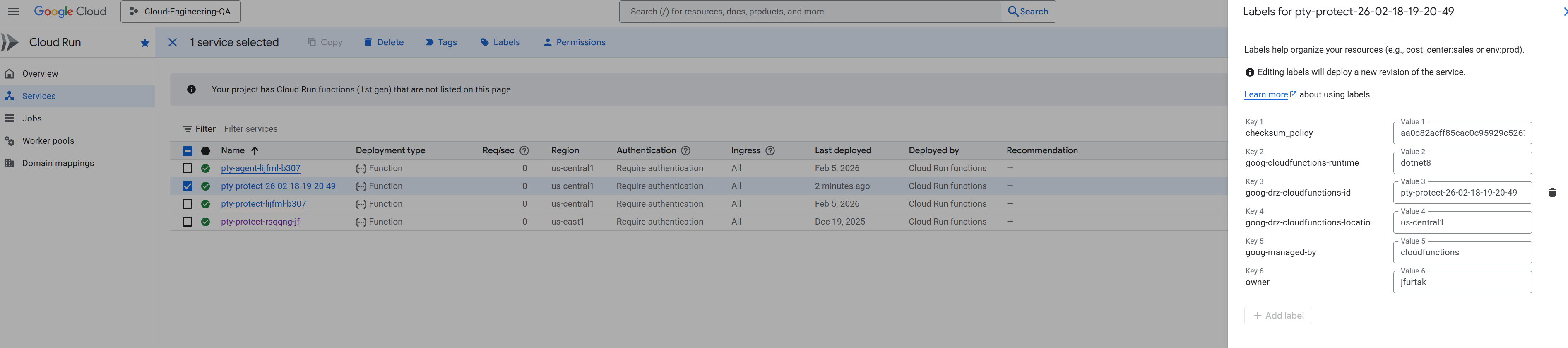Click the Add label button
This screenshot has width=1568, height=348.
[1278, 316]
